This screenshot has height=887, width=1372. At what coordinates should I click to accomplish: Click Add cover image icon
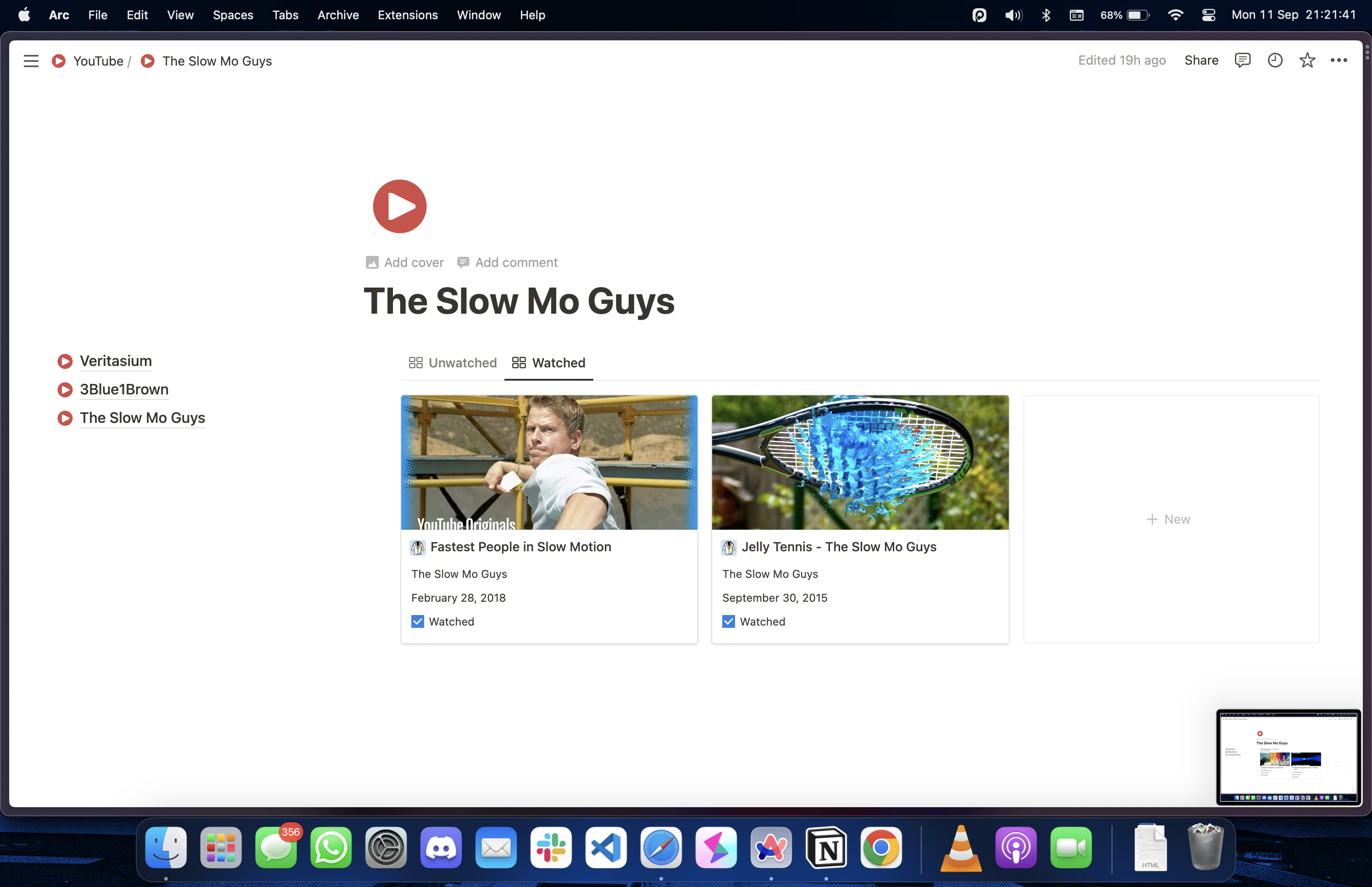coord(372,263)
